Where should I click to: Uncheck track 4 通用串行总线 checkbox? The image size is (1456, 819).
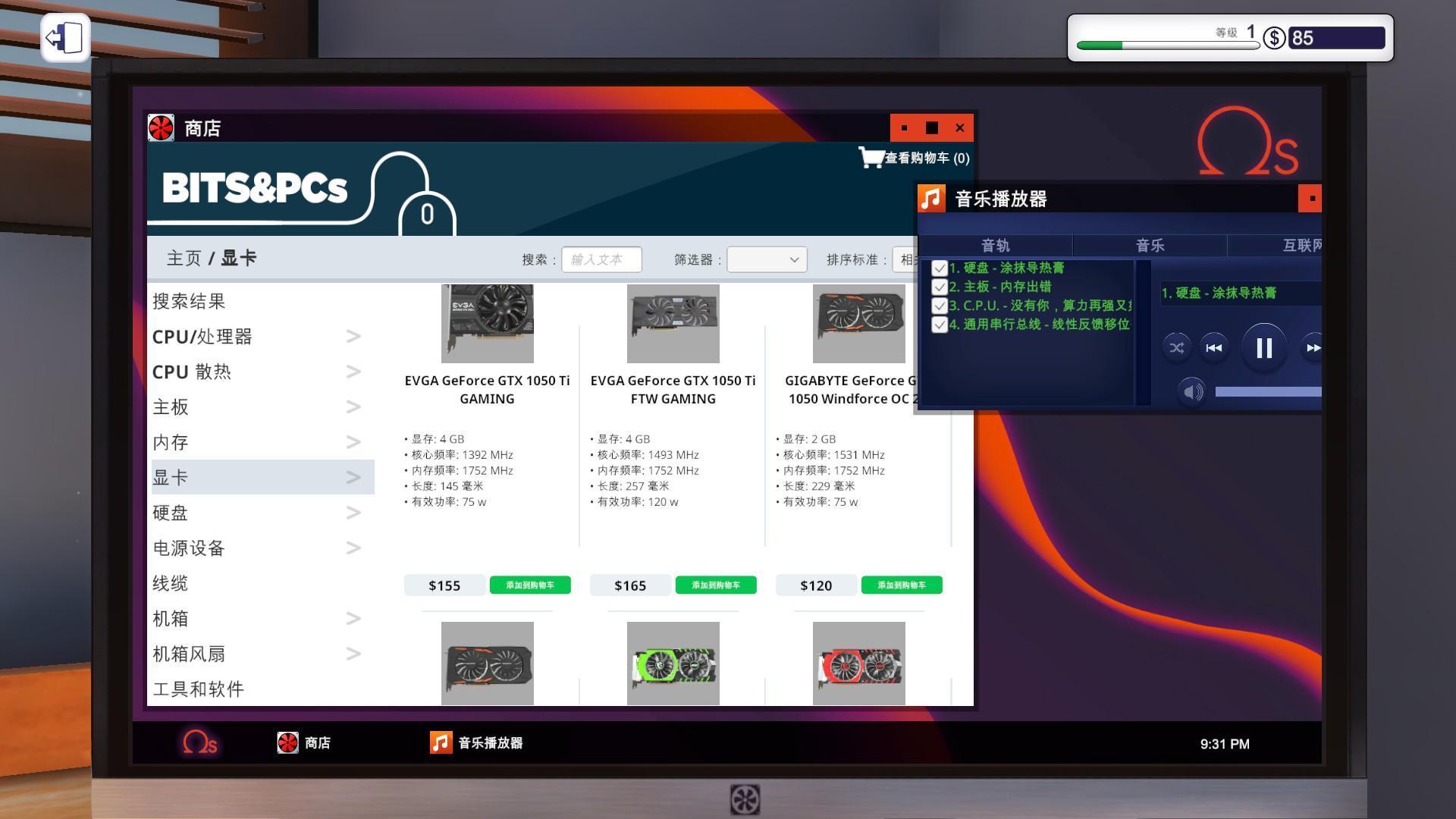click(x=940, y=325)
